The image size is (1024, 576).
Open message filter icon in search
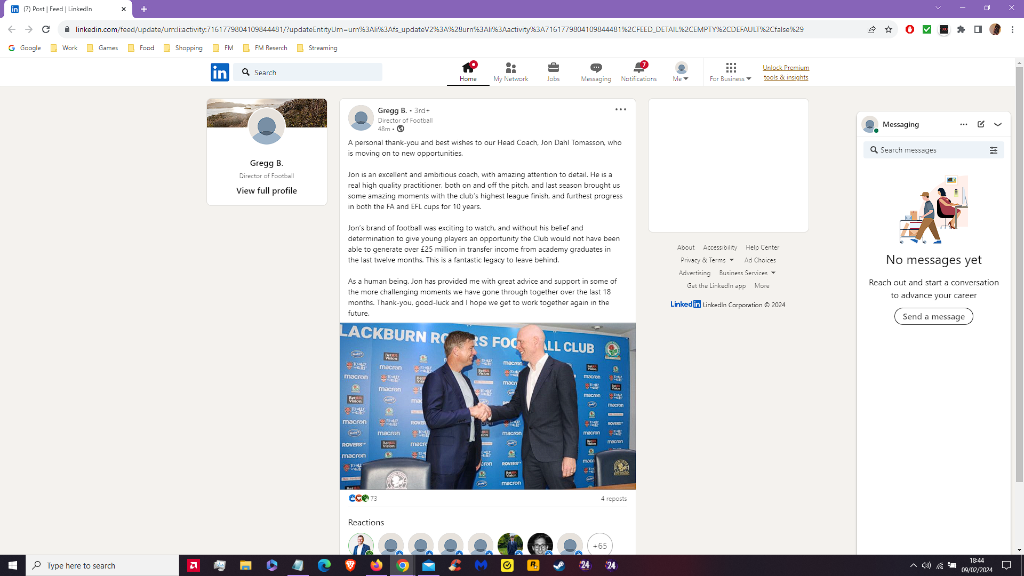(x=993, y=150)
